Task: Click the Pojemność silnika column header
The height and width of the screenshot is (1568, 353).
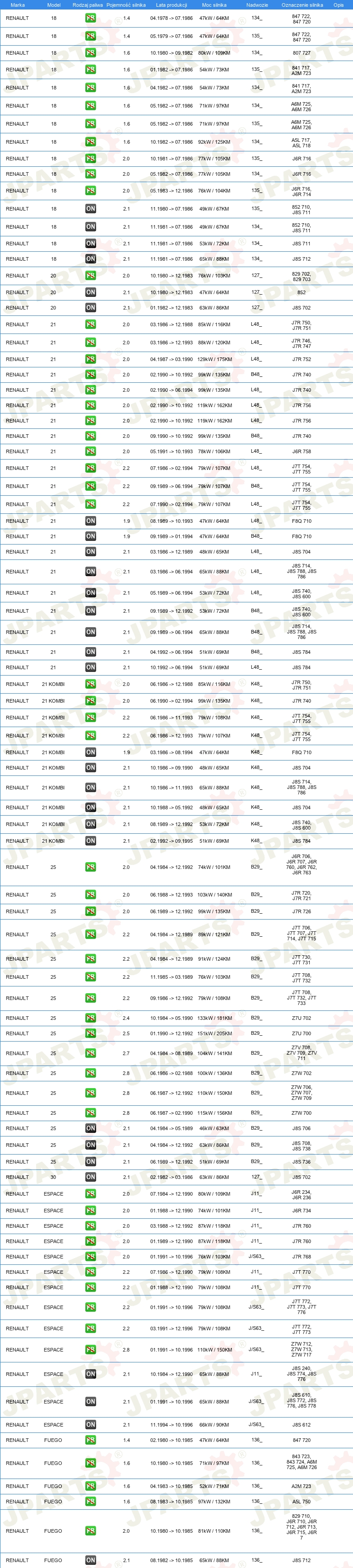Action: point(126,5)
